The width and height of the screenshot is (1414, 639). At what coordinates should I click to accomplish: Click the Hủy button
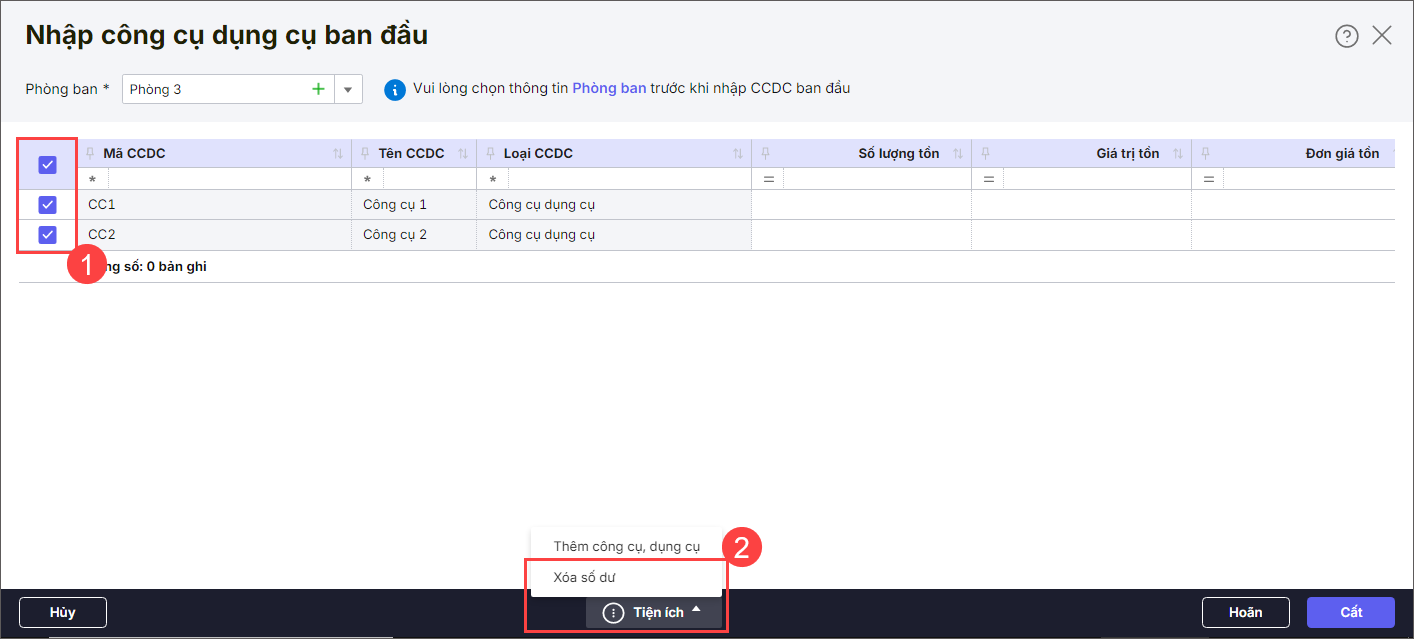[x=63, y=612]
